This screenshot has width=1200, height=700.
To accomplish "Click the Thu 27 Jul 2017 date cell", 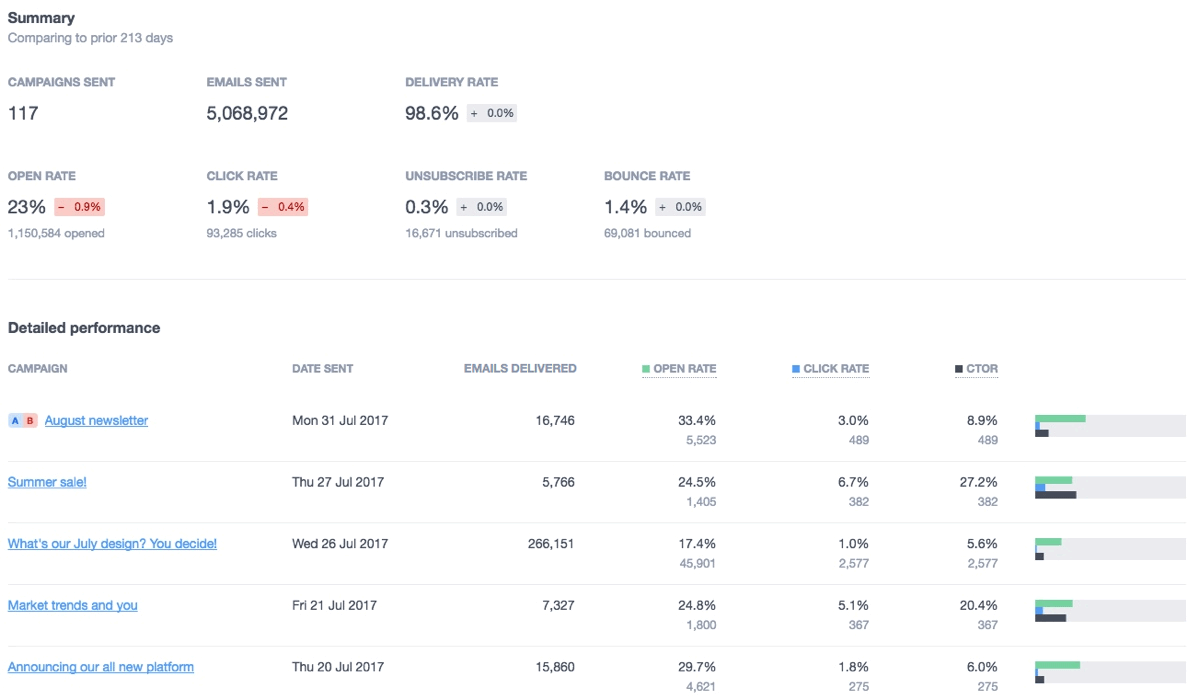I will pos(338,482).
